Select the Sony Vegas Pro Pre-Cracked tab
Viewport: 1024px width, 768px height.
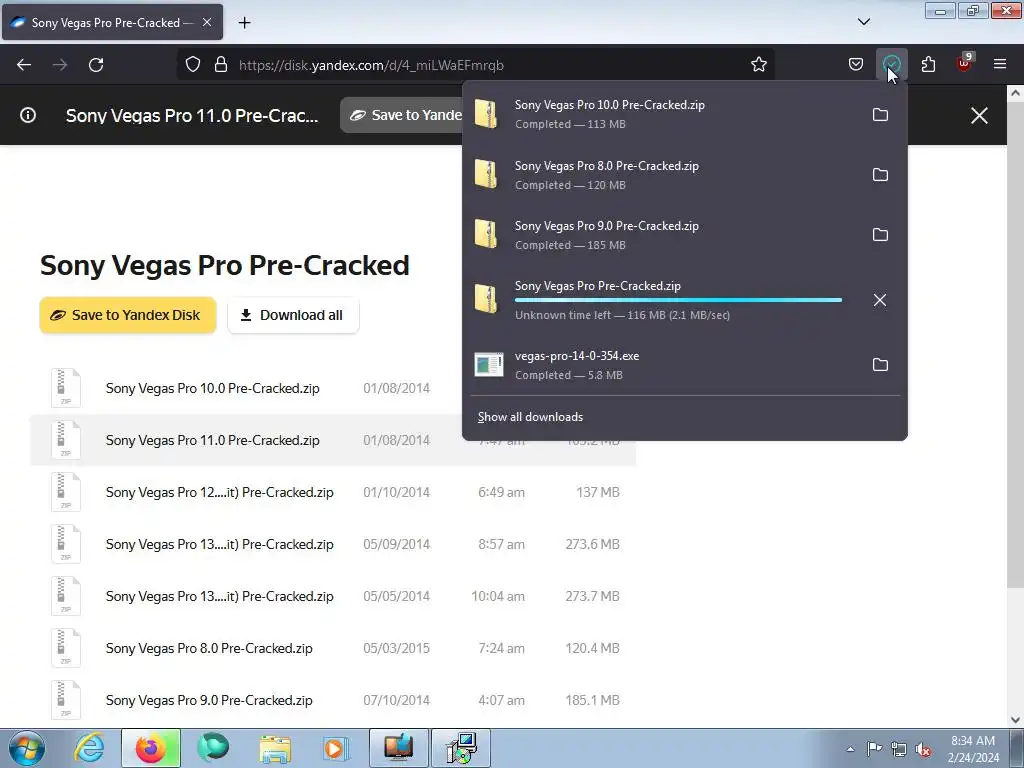point(112,22)
